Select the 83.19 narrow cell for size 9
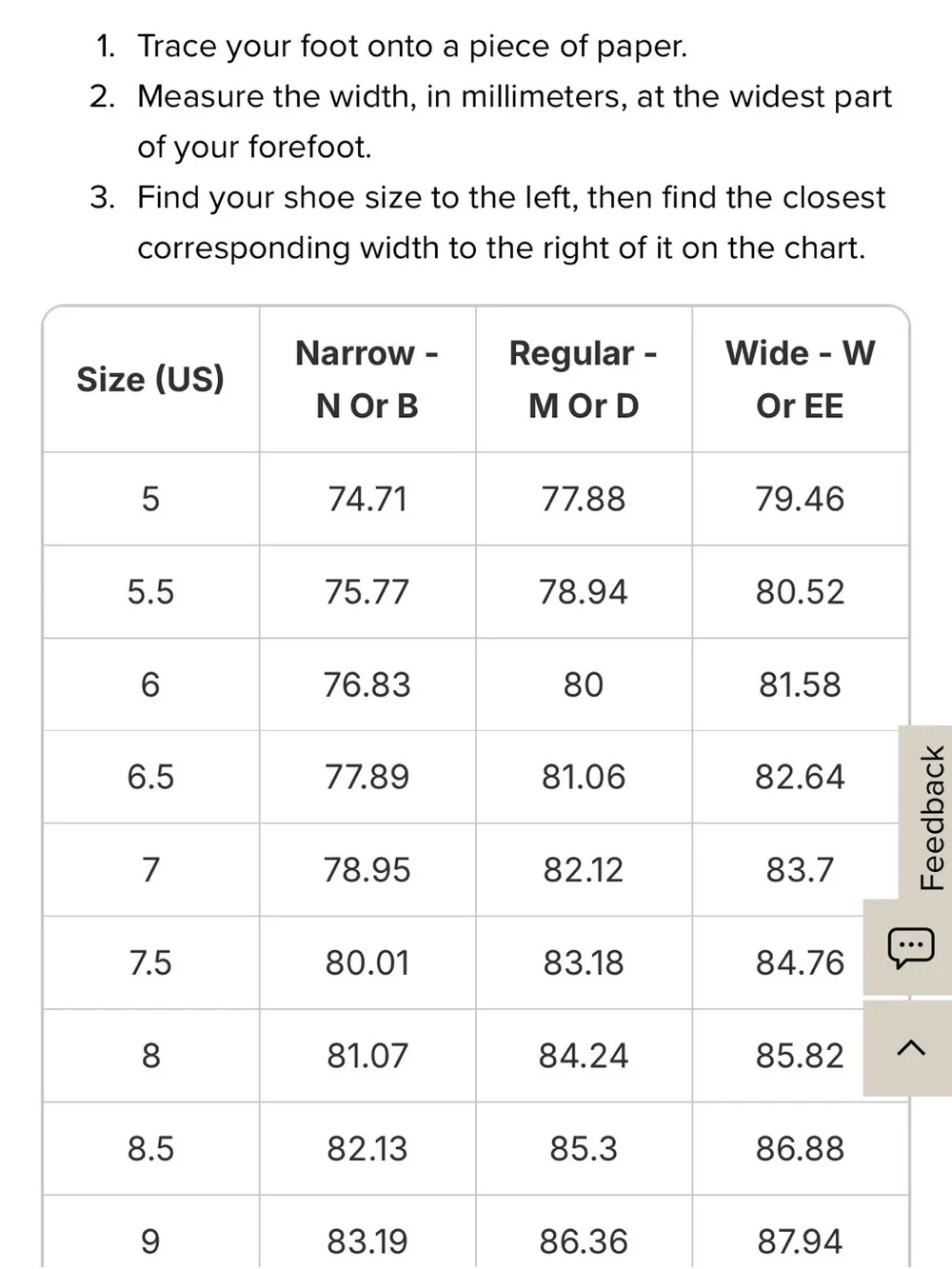 (x=367, y=1240)
